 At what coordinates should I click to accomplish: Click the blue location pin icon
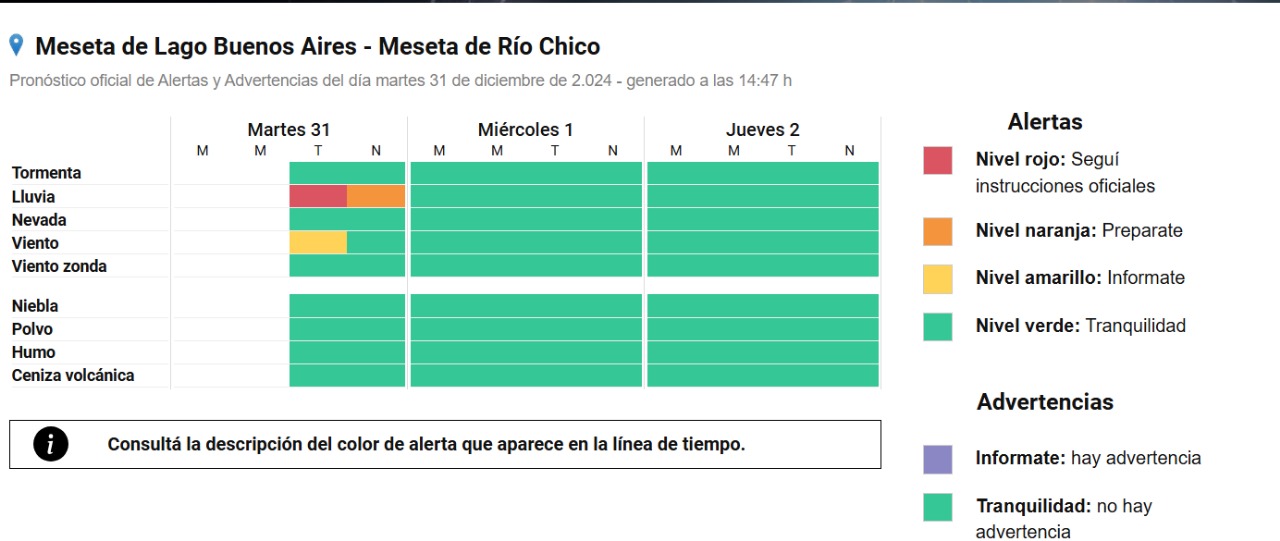click(x=16, y=45)
